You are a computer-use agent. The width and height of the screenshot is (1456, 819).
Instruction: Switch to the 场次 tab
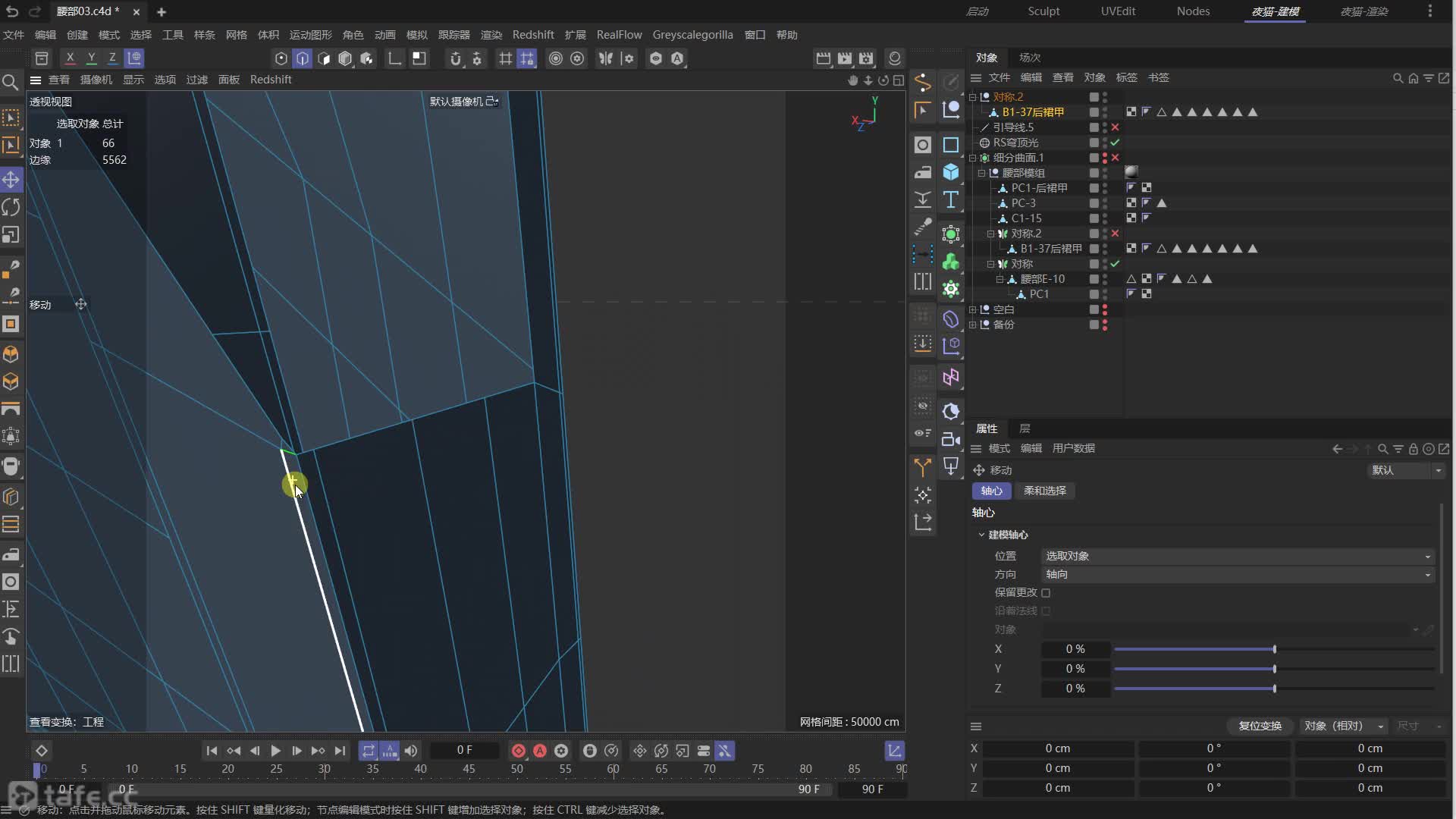pyautogui.click(x=1029, y=58)
